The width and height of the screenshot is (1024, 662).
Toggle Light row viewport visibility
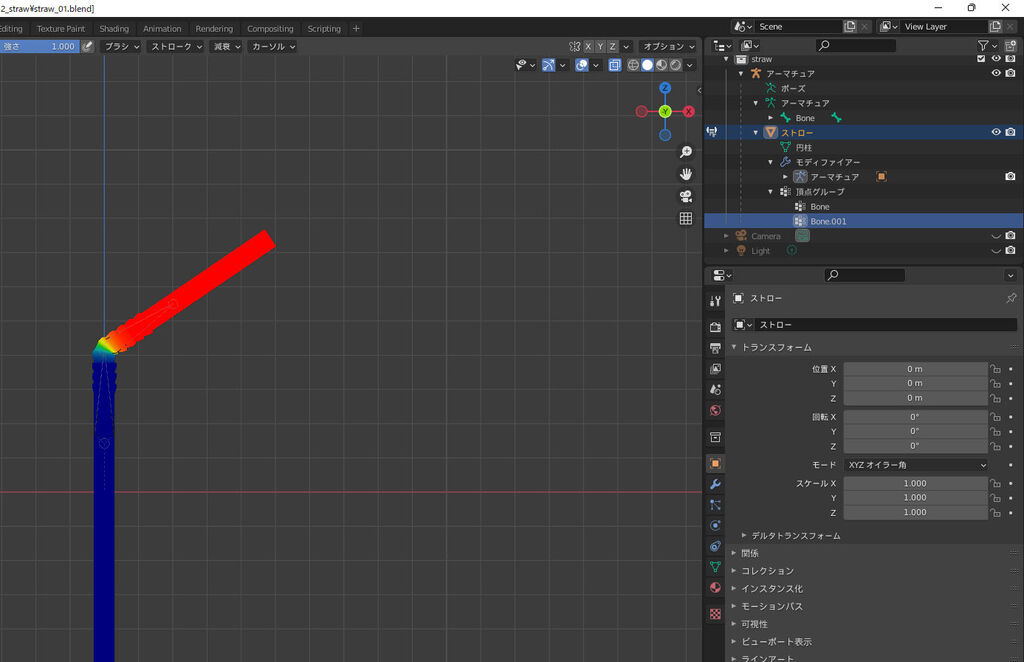(996, 251)
